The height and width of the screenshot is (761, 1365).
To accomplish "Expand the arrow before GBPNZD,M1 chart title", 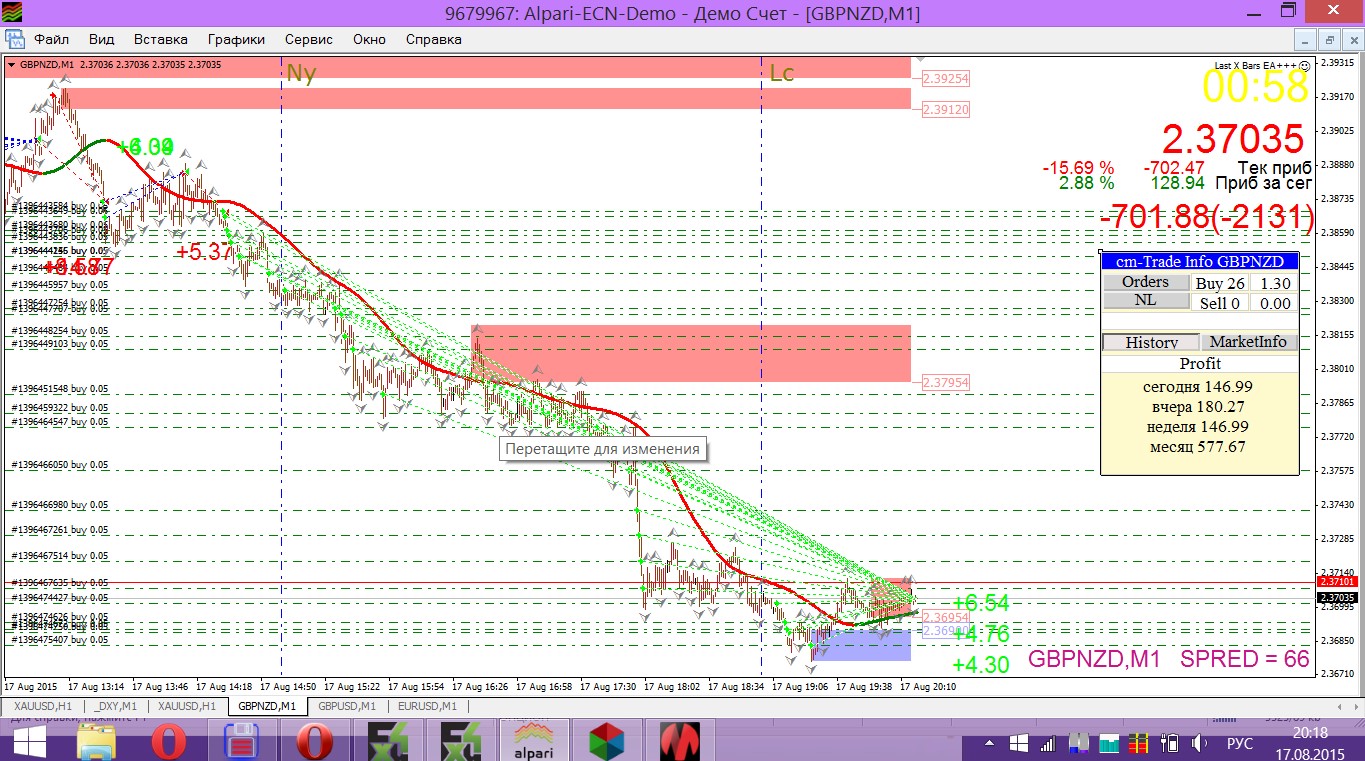I will point(11,65).
